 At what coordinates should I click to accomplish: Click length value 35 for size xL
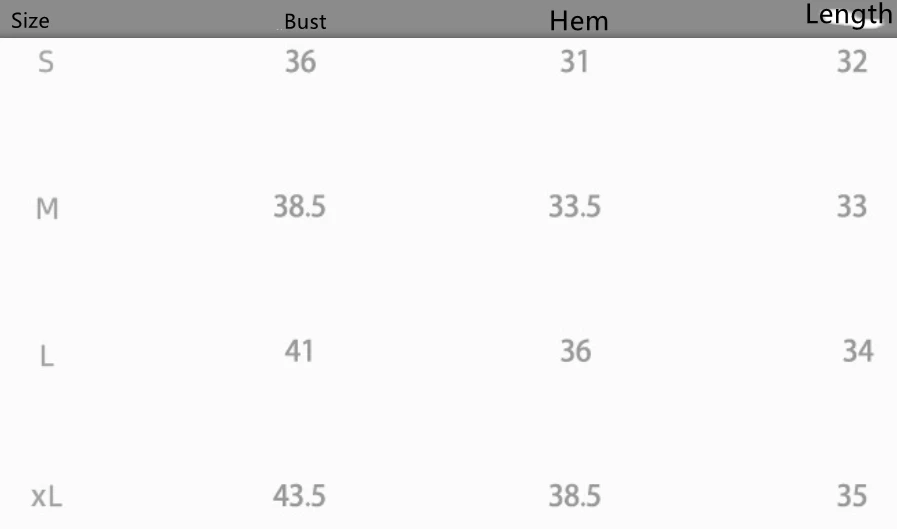click(x=852, y=495)
